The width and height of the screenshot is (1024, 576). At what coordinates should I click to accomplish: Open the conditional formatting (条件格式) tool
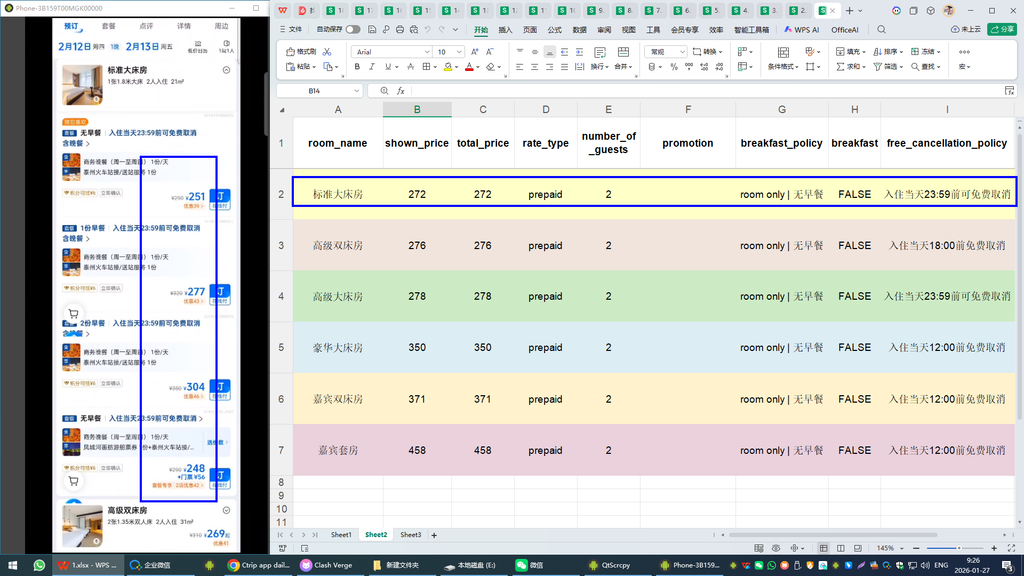[x=782, y=58]
